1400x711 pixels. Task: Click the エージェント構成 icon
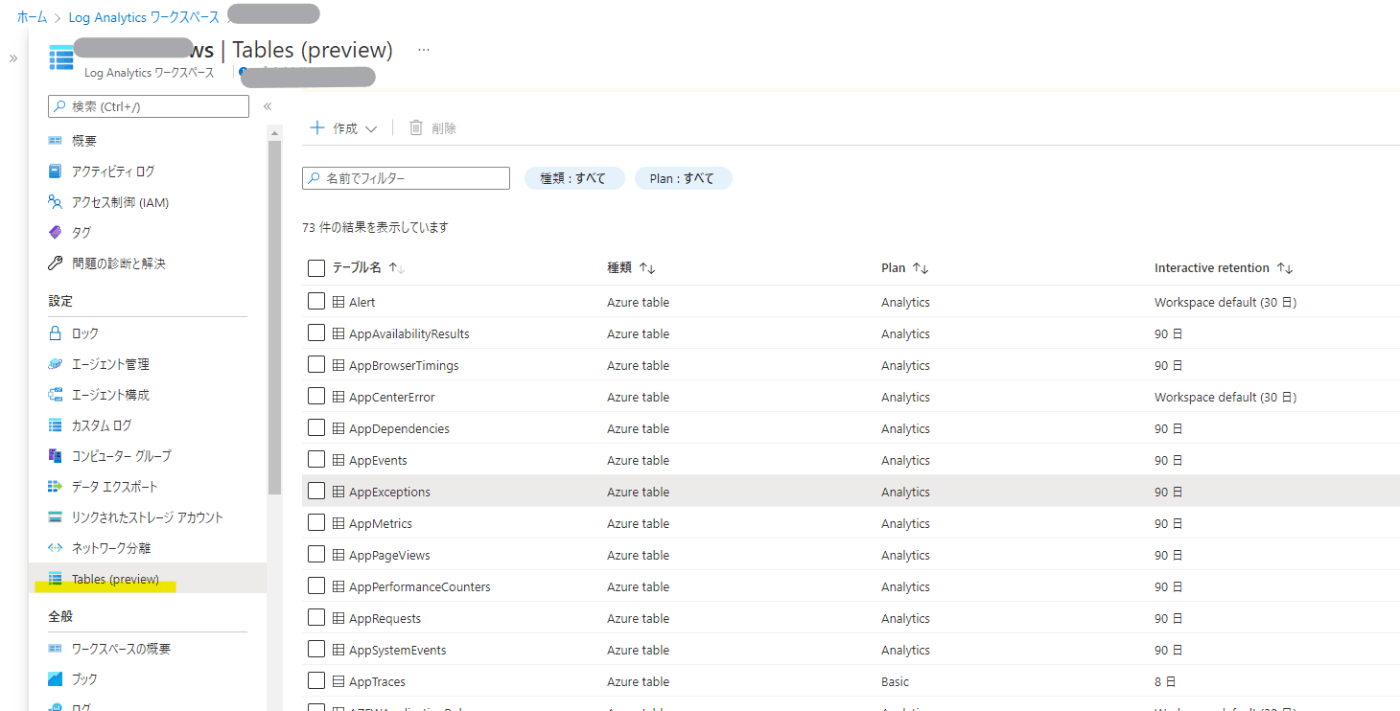55,395
